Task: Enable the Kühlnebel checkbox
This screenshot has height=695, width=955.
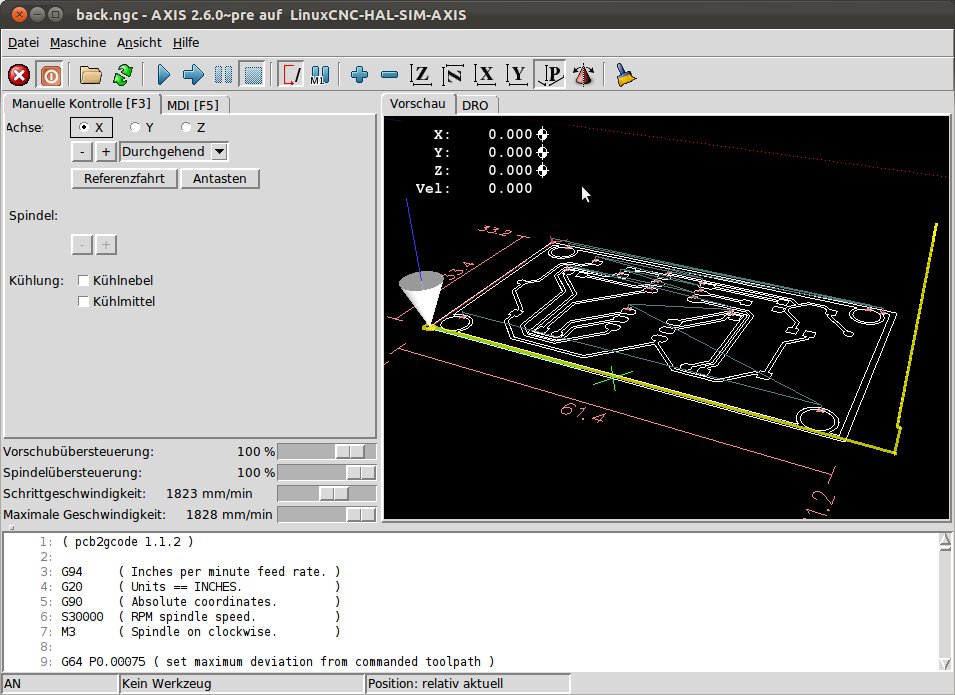Action: tap(84, 281)
